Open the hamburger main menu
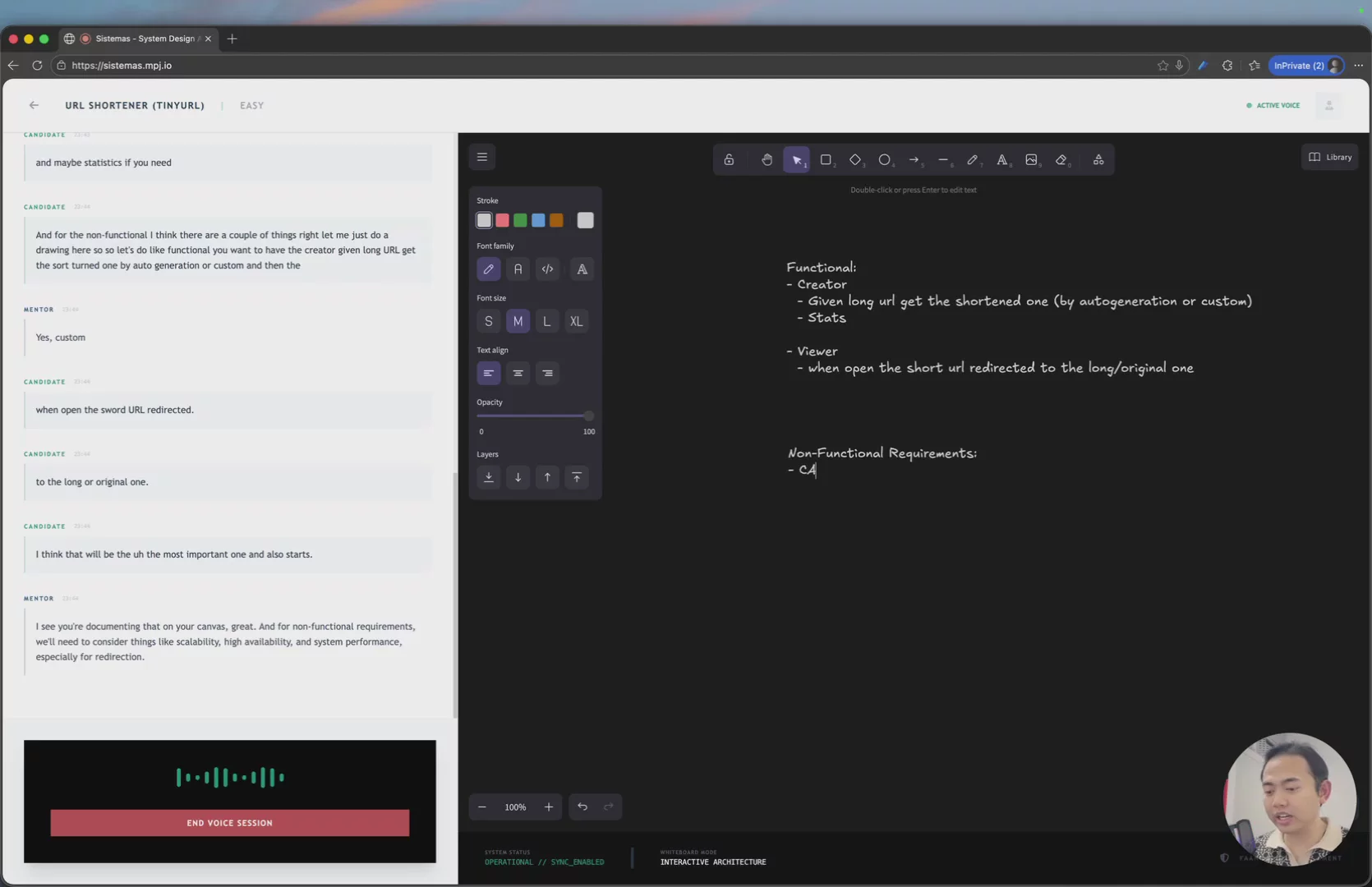Viewport: 1372px width, 887px height. point(482,157)
